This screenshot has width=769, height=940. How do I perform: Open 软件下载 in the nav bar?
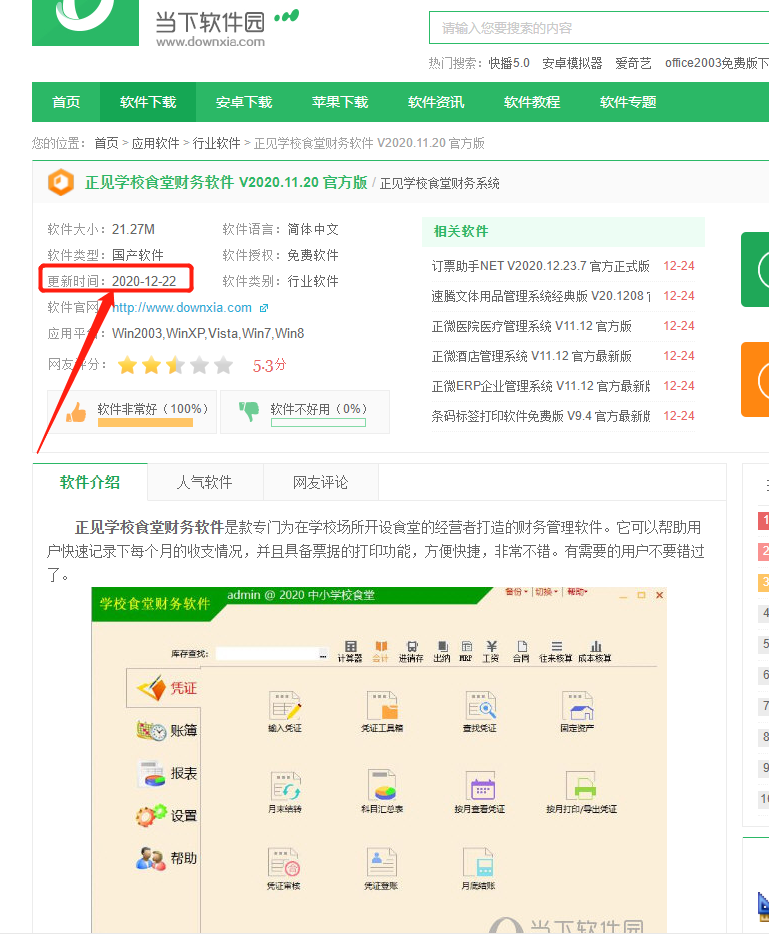pyautogui.click(x=148, y=102)
